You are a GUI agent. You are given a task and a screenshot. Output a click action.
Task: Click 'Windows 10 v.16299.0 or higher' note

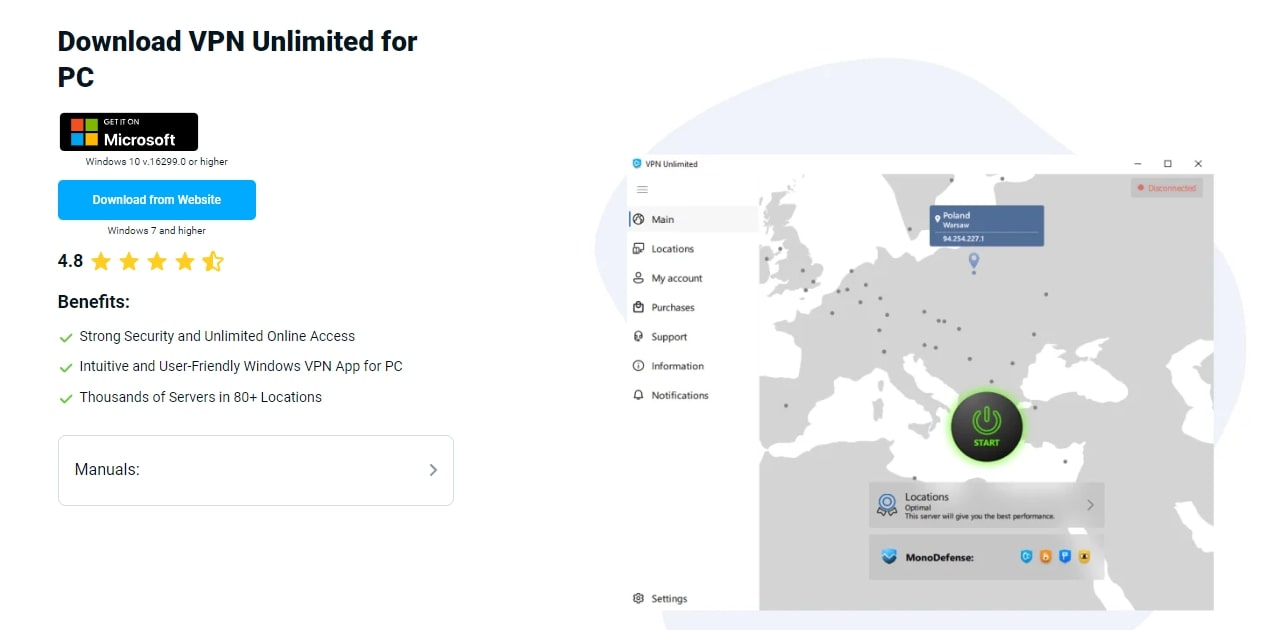click(157, 161)
